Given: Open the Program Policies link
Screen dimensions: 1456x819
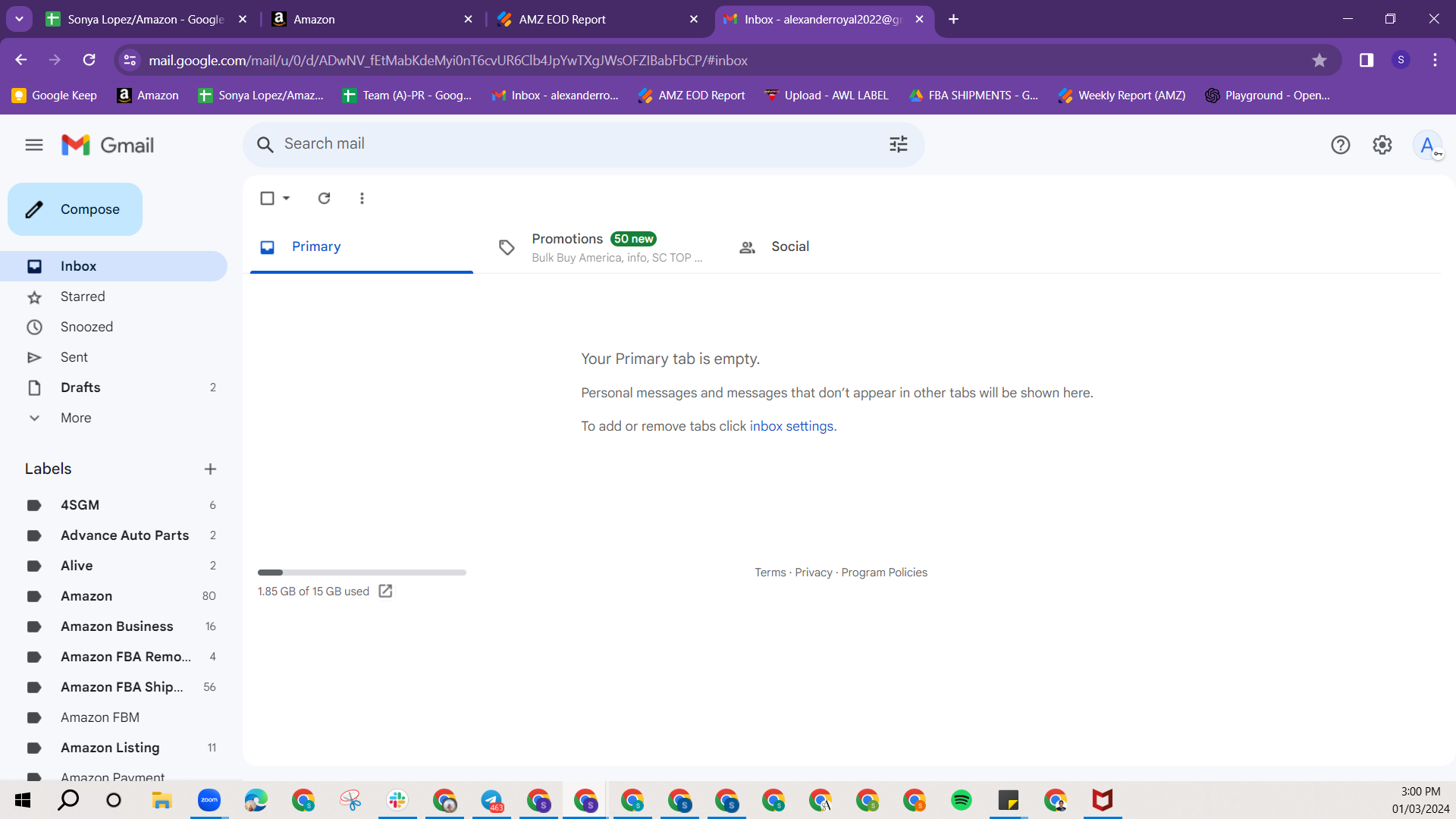Looking at the screenshot, I should pos(884,573).
